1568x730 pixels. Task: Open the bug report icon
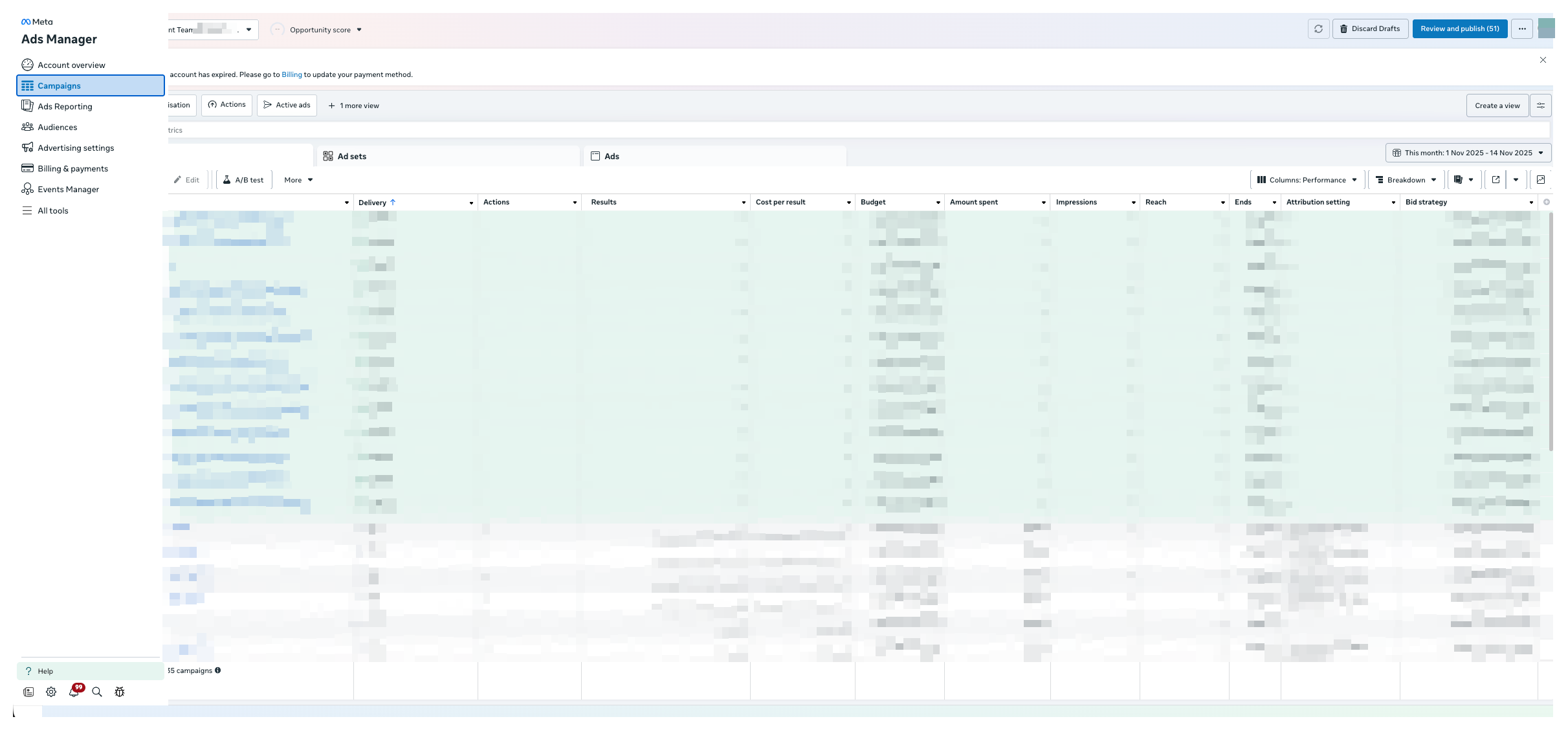(x=120, y=692)
